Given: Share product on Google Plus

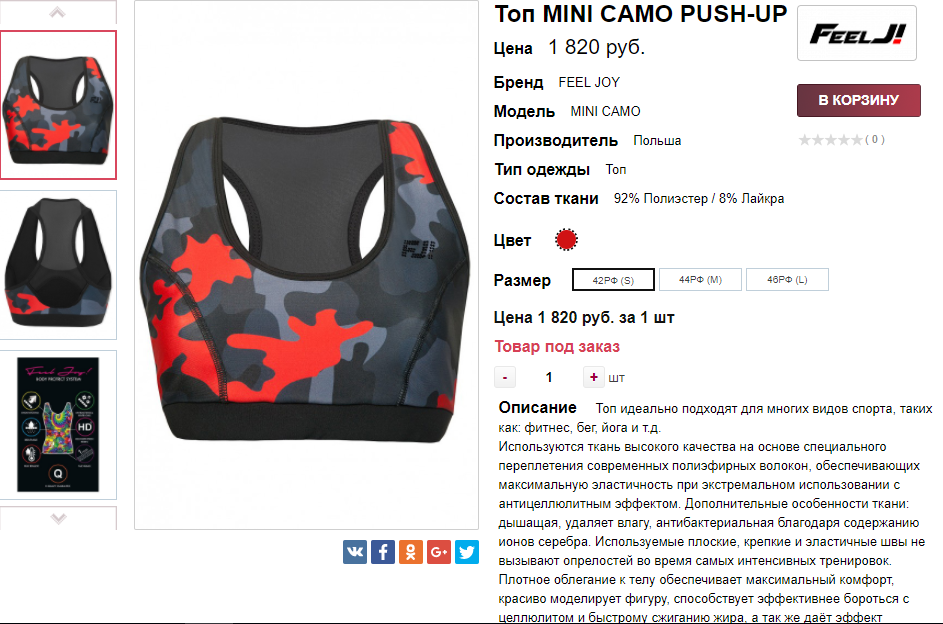Looking at the screenshot, I should point(439,552).
